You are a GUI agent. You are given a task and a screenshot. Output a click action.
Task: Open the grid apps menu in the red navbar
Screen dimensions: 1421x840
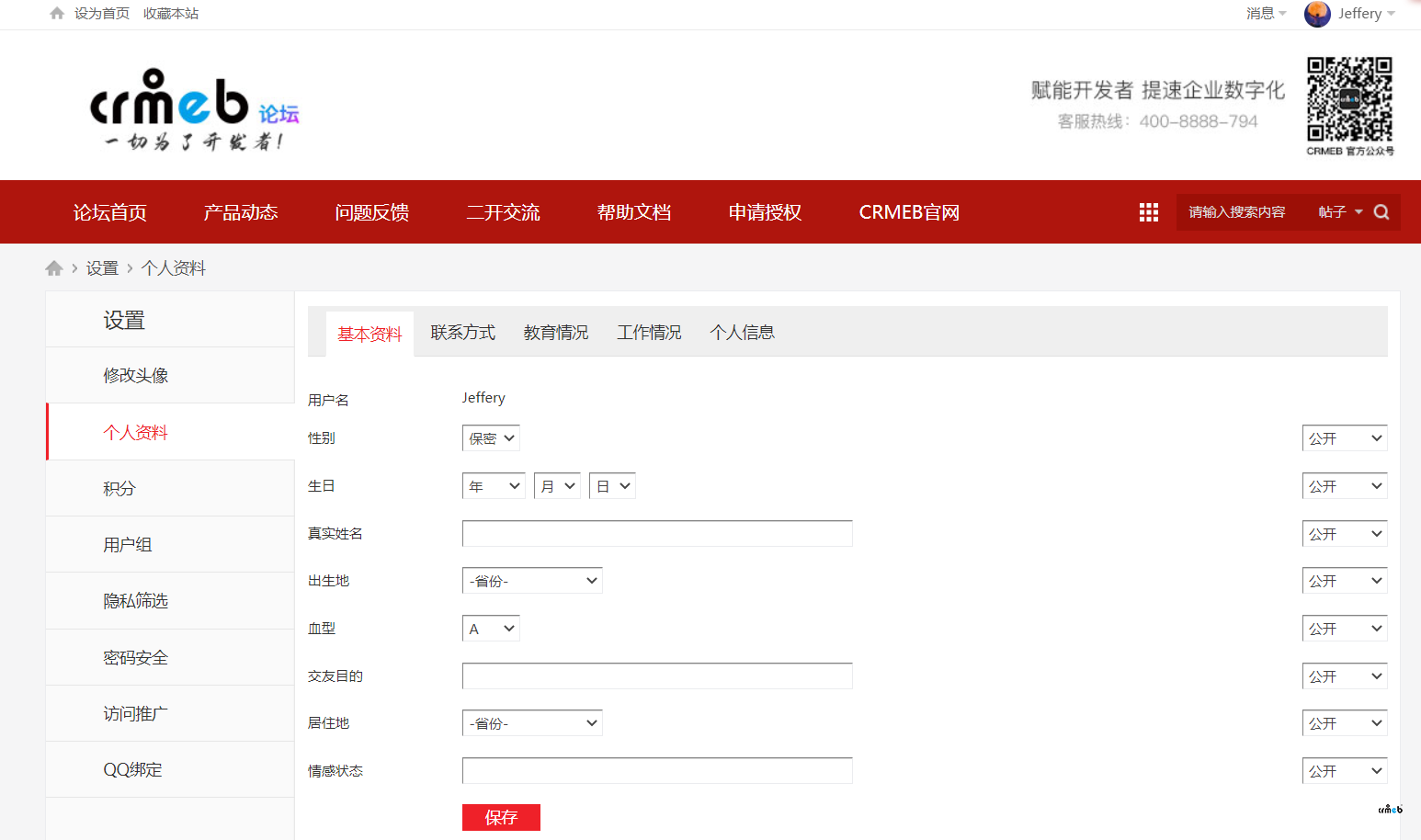click(1148, 211)
